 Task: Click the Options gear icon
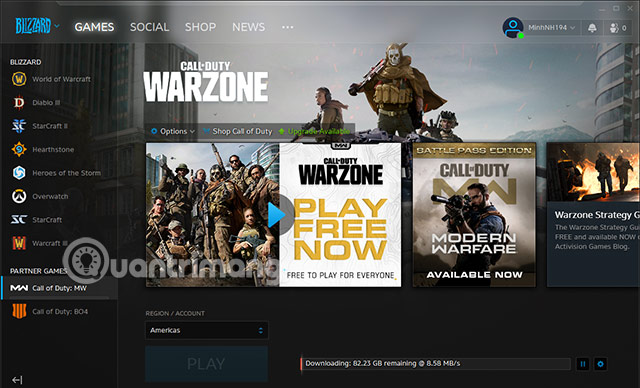click(x=154, y=131)
